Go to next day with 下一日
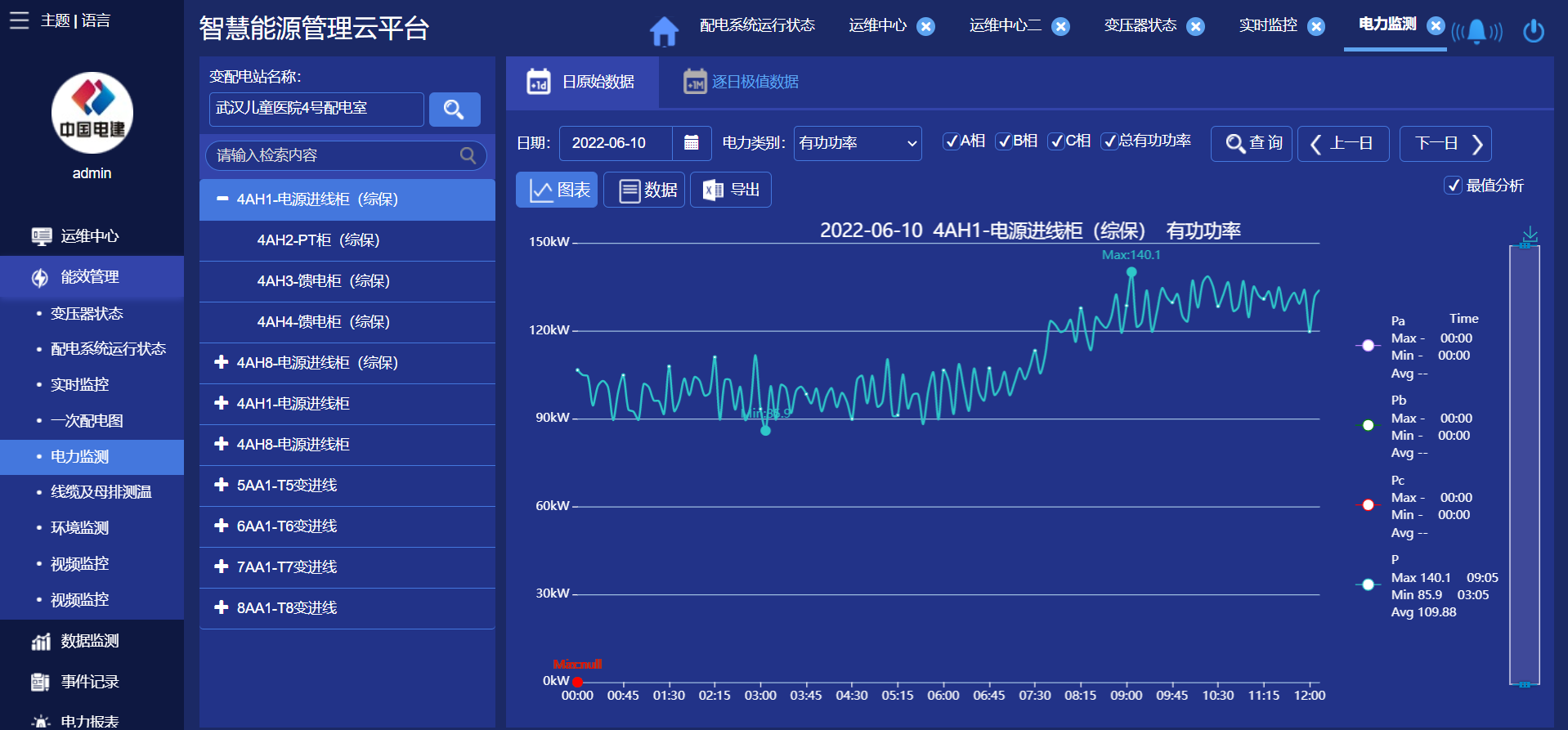The width and height of the screenshot is (1568, 730). click(1445, 143)
